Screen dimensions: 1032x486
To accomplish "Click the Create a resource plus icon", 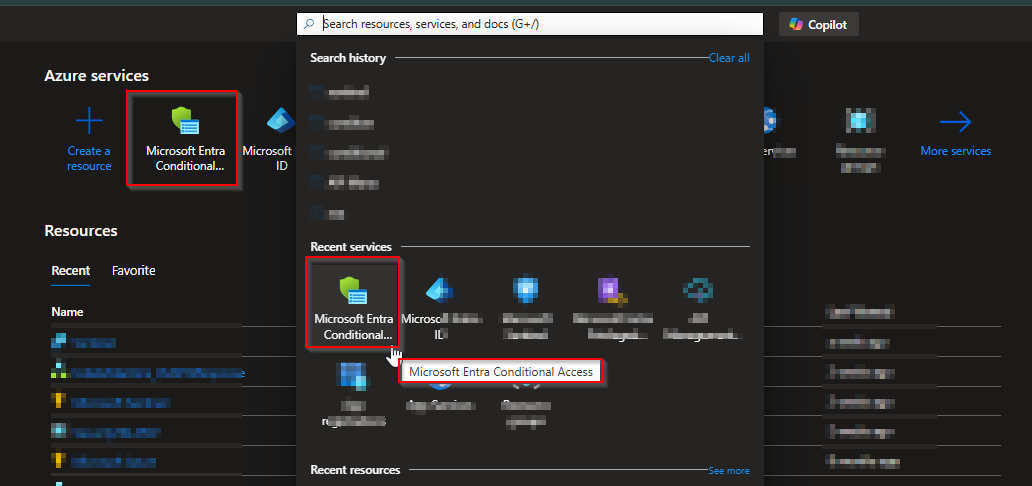I will [x=89, y=122].
